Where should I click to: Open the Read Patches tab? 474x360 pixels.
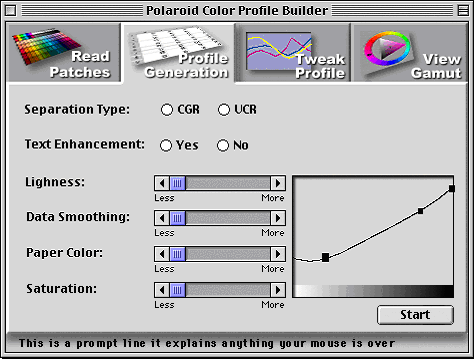click(63, 53)
